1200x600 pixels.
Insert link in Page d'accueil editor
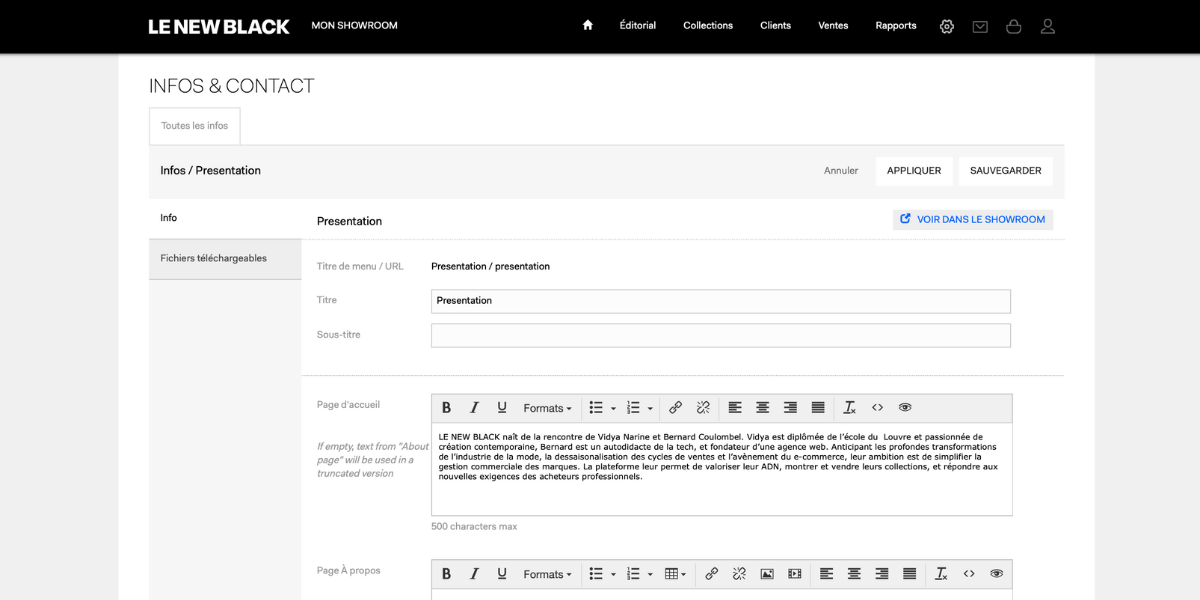(675, 408)
